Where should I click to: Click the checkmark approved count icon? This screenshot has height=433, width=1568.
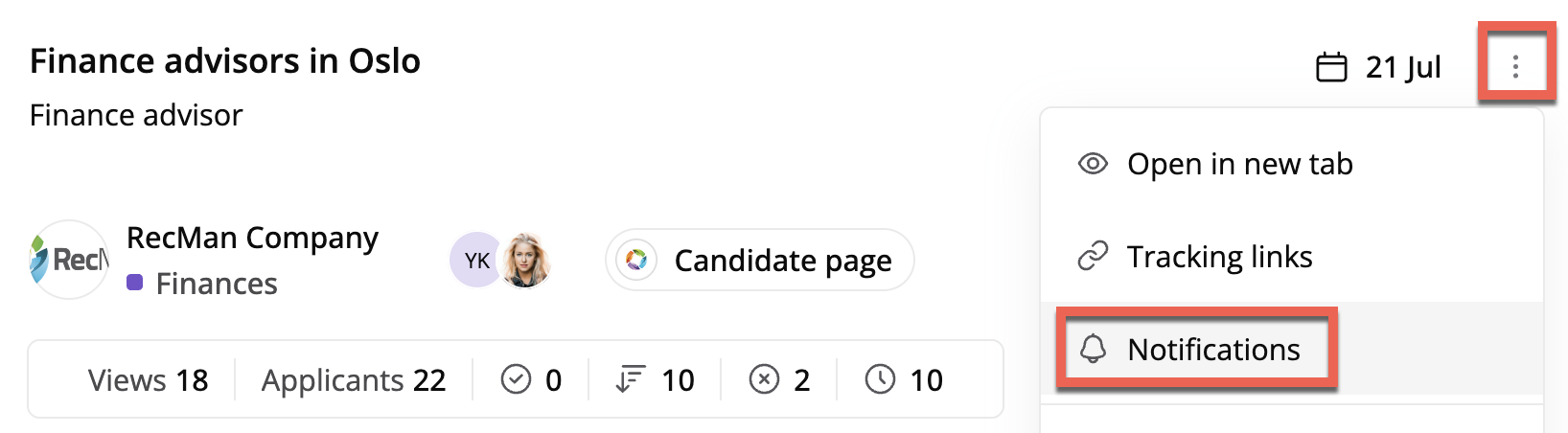point(516,380)
